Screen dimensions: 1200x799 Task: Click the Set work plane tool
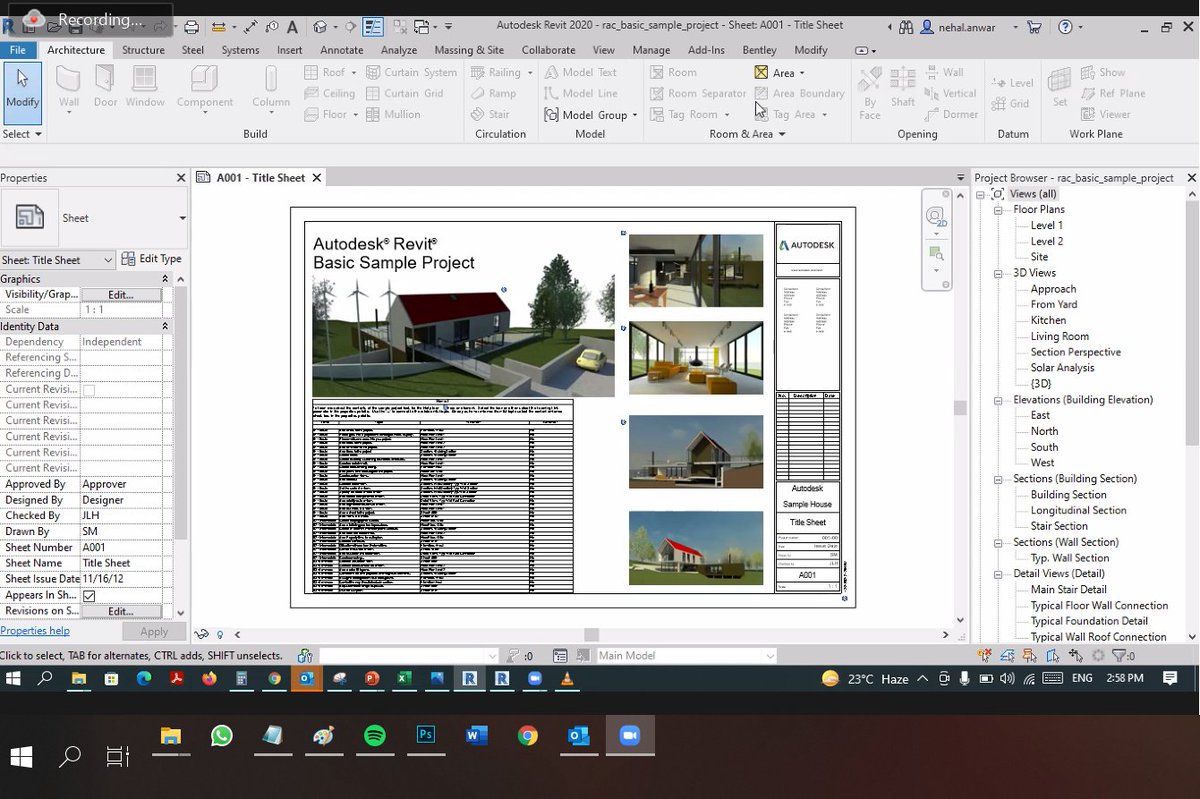click(1060, 88)
